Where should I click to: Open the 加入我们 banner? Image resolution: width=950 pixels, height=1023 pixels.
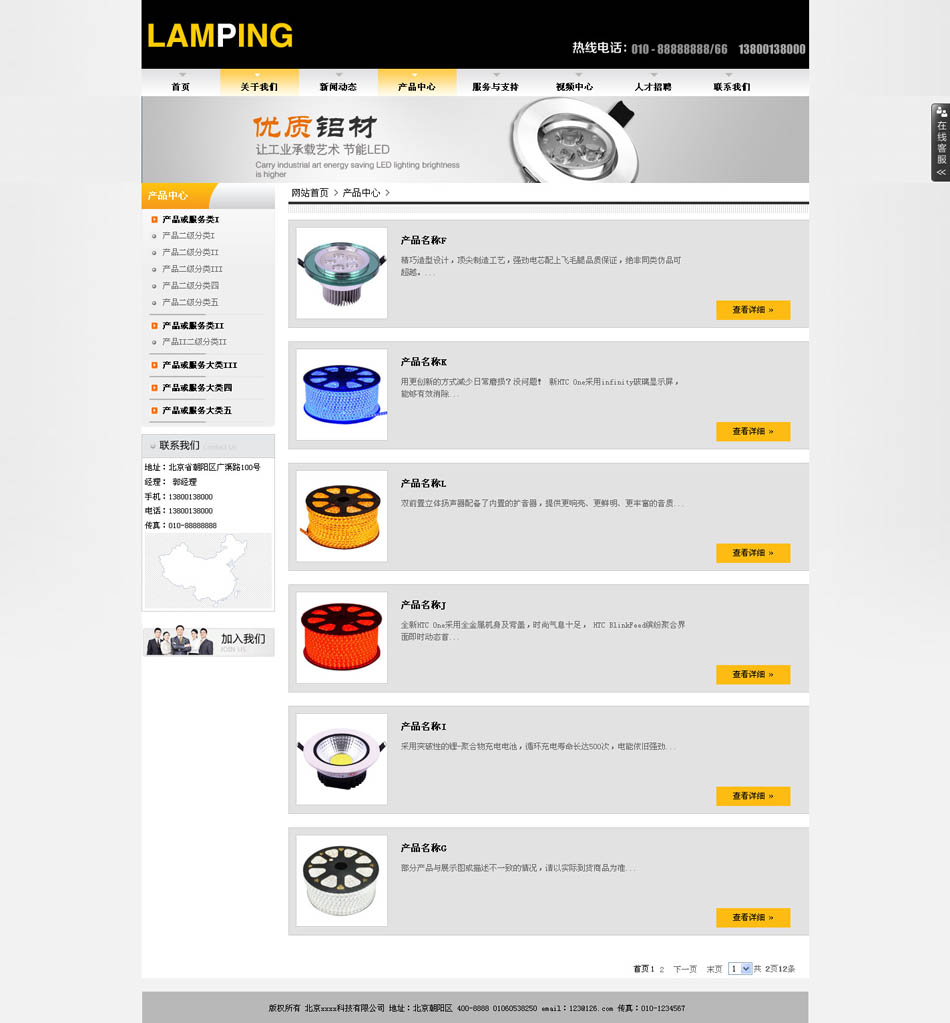[x=208, y=641]
